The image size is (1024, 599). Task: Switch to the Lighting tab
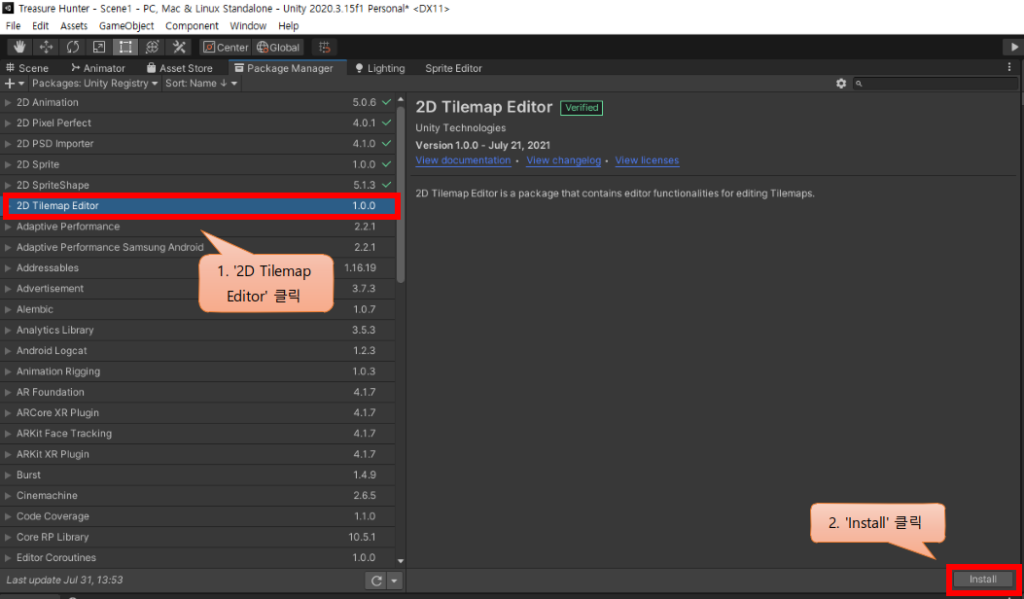pyautogui.click(x=380, y=68)
